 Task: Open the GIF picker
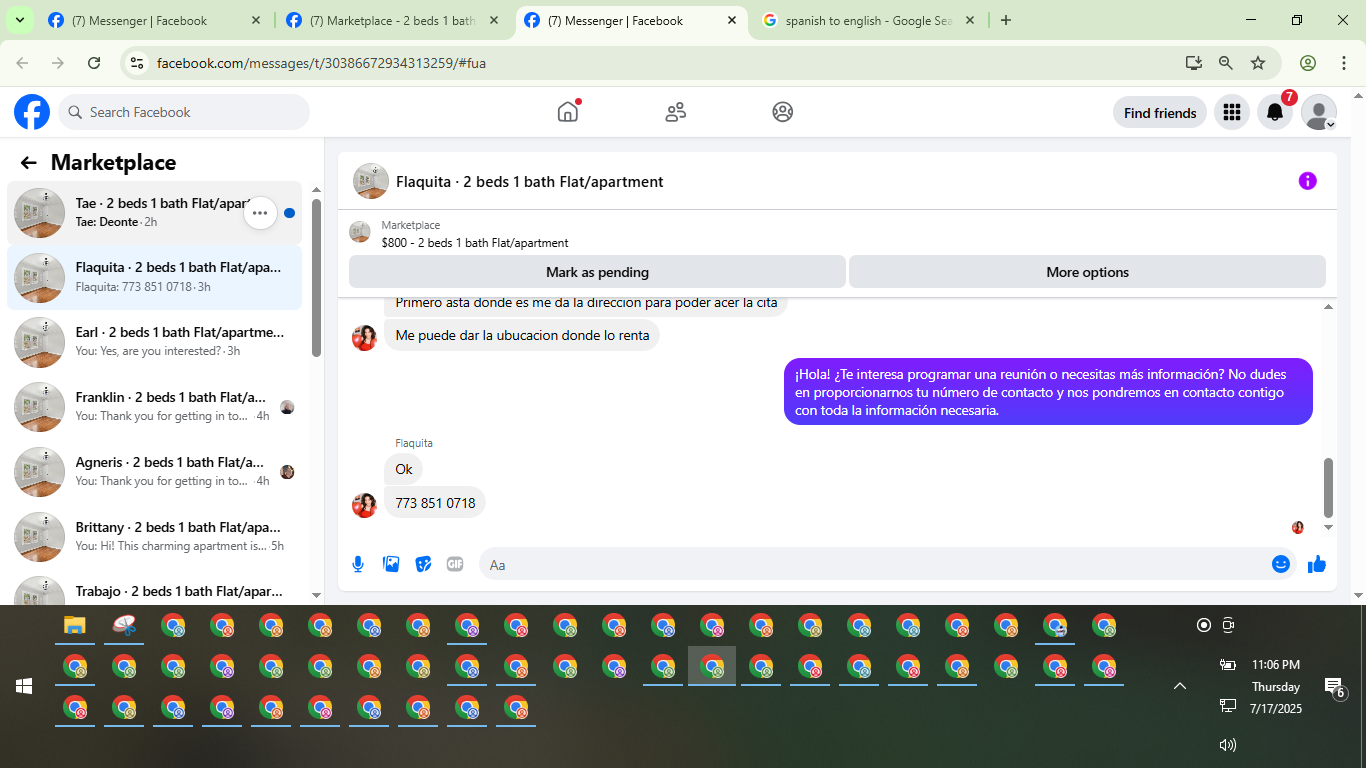click(455, 564)
